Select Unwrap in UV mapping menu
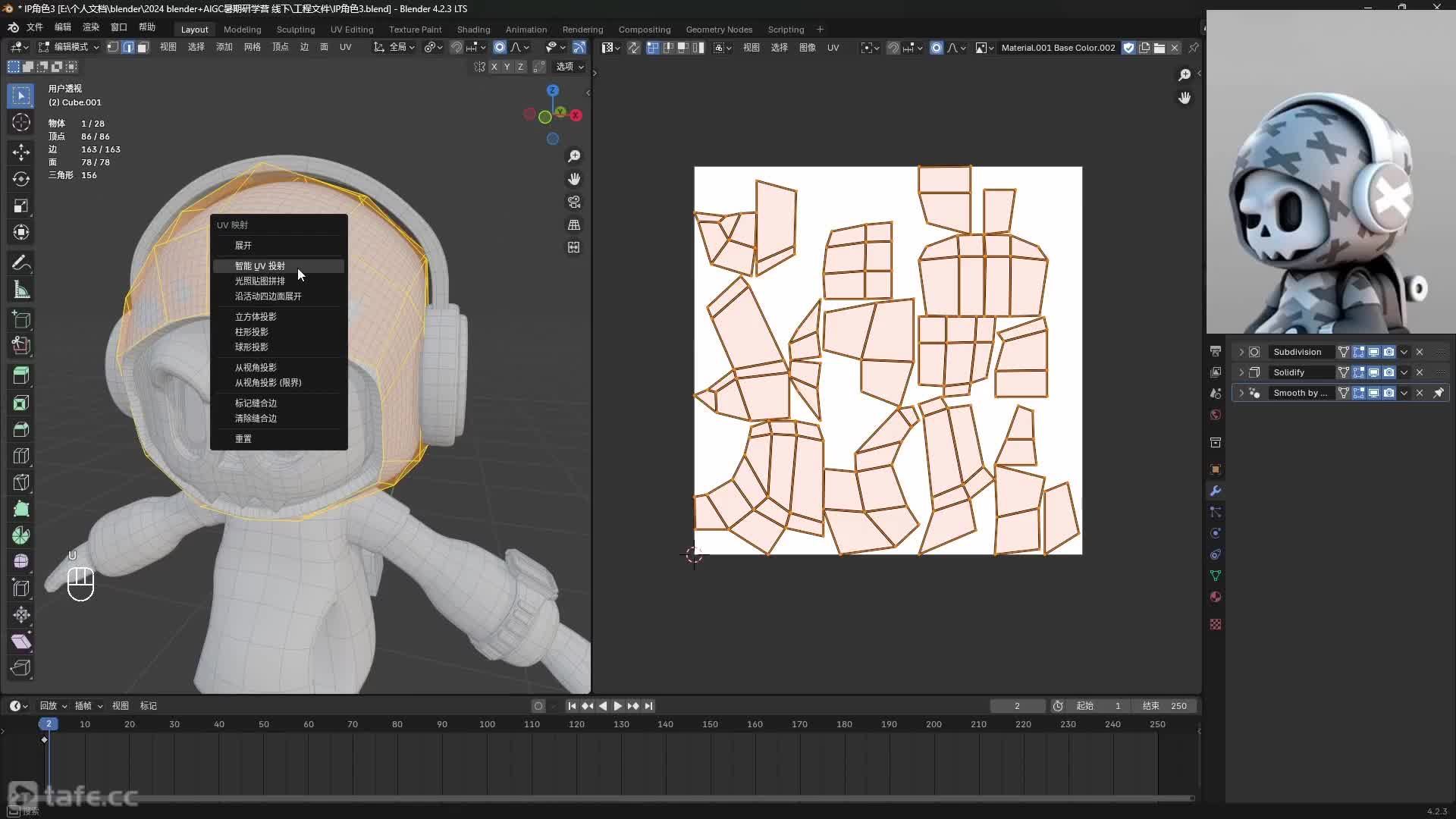Viewport: 1456px width, 819px height. tap(278, 246)
